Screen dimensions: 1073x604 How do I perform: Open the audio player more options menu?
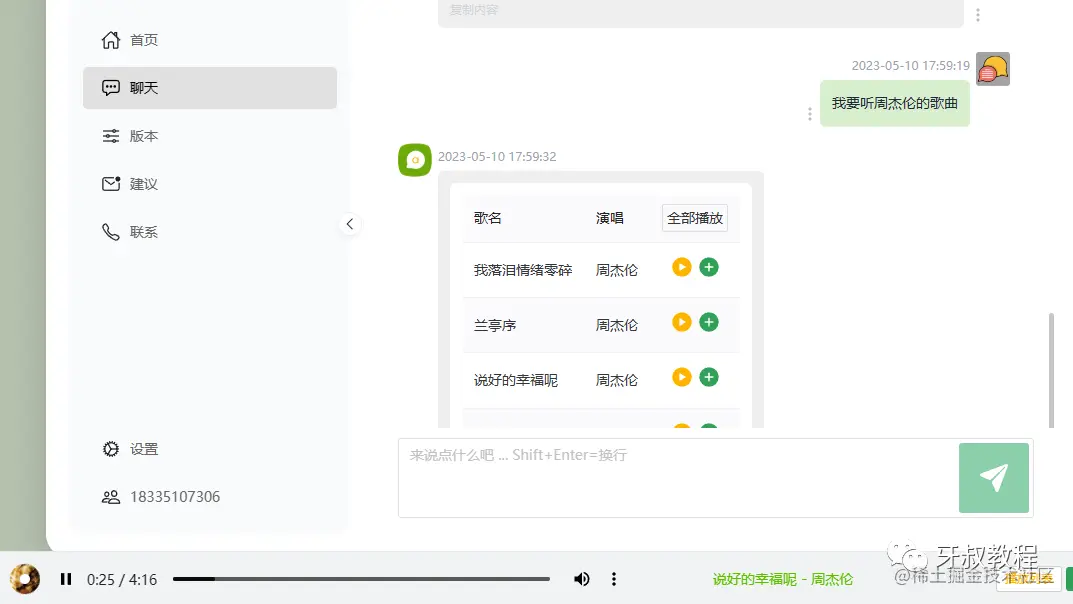tap(614, 579)
